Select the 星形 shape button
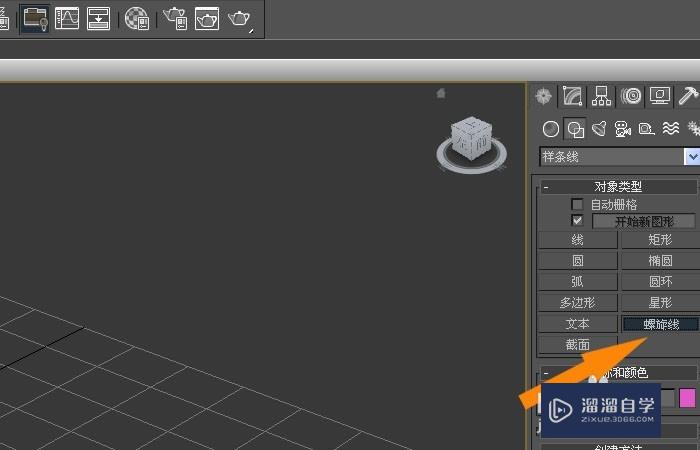Image resolution: width=700 pixels, height=450 pixels. coord(660,303)
